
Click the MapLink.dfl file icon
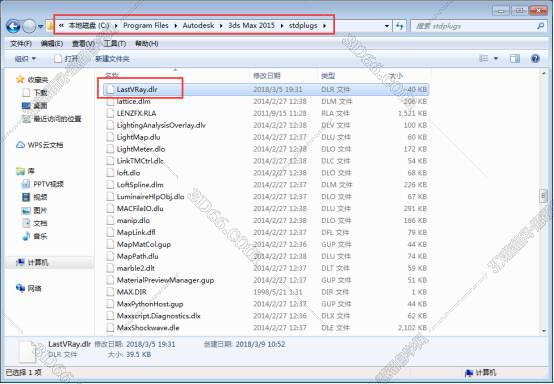[x=110, y=232]
